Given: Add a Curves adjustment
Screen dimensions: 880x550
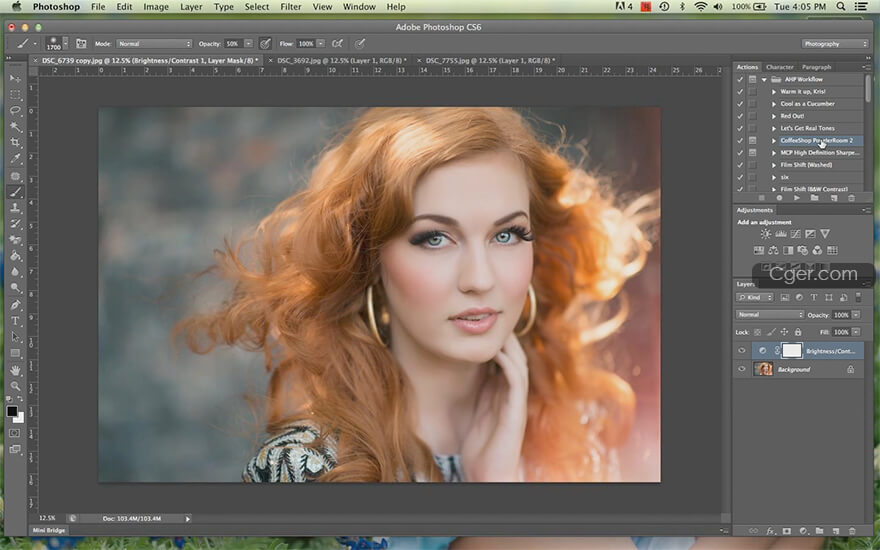Looking at the screenshot, I should click(x=795, y=234).
